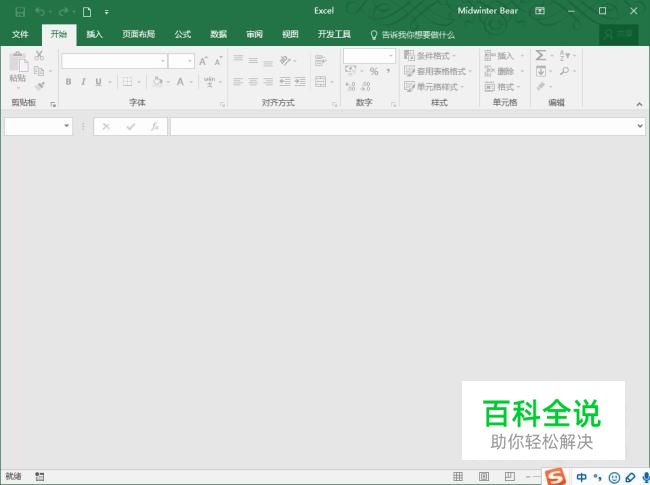Toggle Bold formatting
Image resolution: width=650 pixels, height=485 pixels.
[x=68, y=82]
